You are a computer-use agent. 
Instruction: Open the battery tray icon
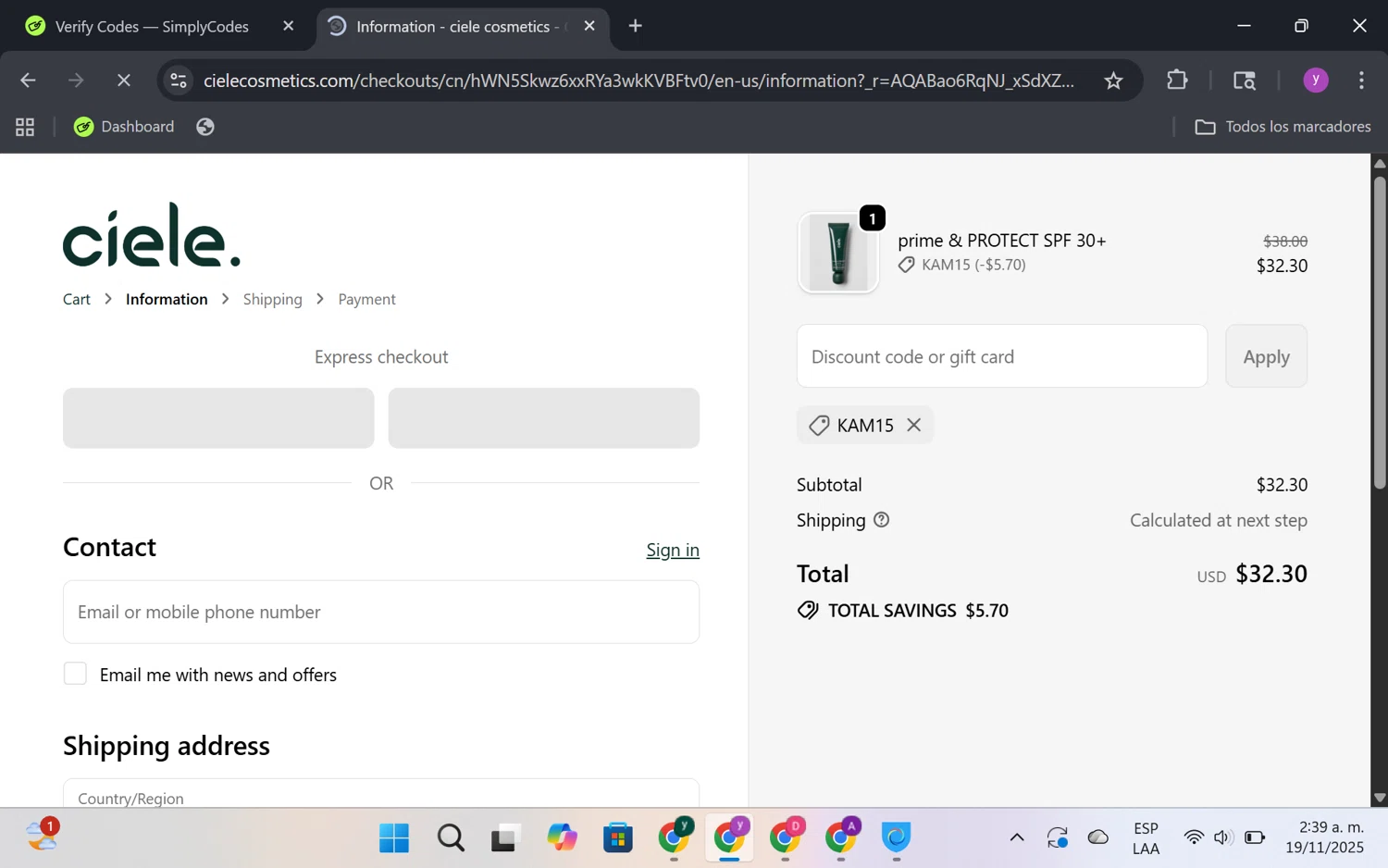(1255, 838)
